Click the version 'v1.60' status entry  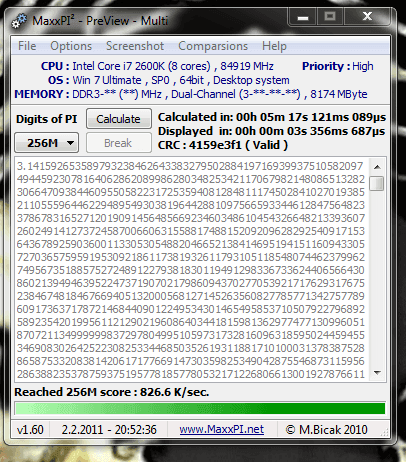point(30,429)
